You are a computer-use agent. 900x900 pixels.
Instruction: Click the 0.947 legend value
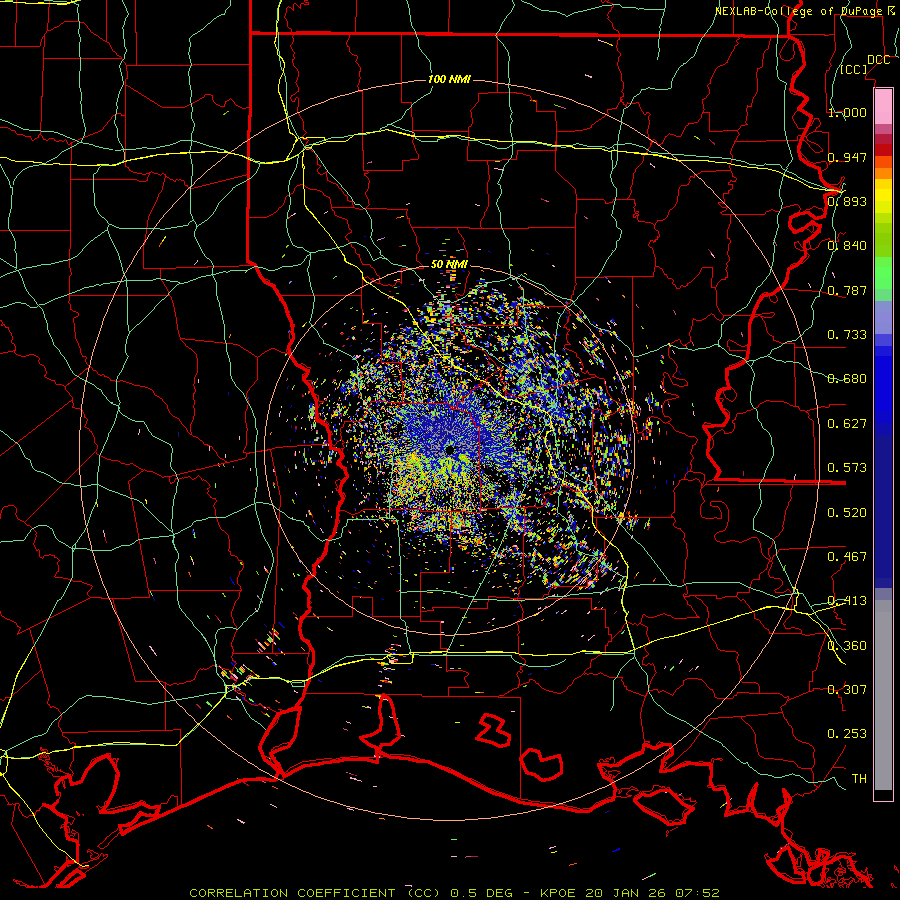coord(847,157)
